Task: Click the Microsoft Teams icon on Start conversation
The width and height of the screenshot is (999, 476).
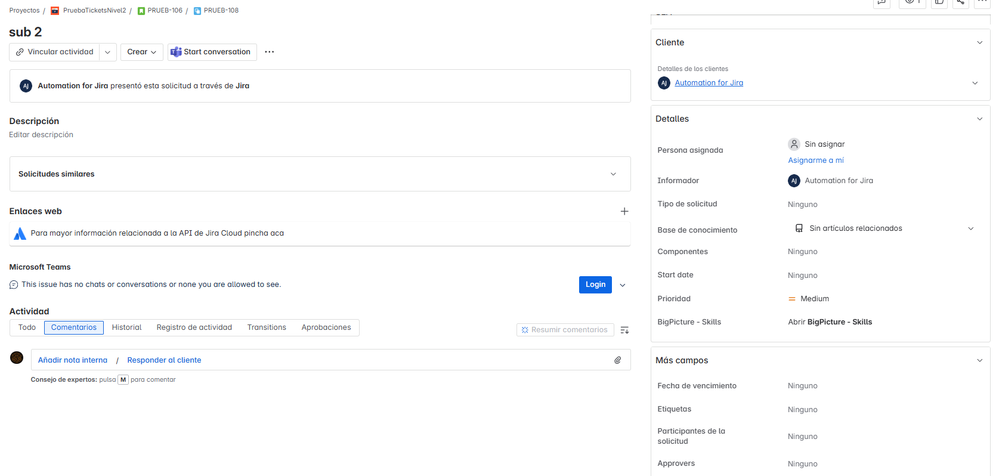Action: 176,52
